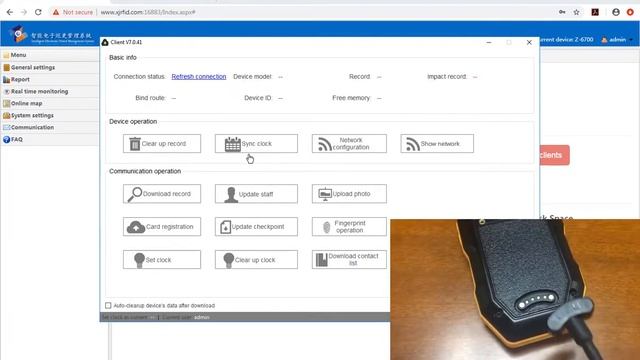The width and height of the screenshot is (640, 360).
Task: Click the Fingerprint operation icon
Action: click(x=327, y=227)
